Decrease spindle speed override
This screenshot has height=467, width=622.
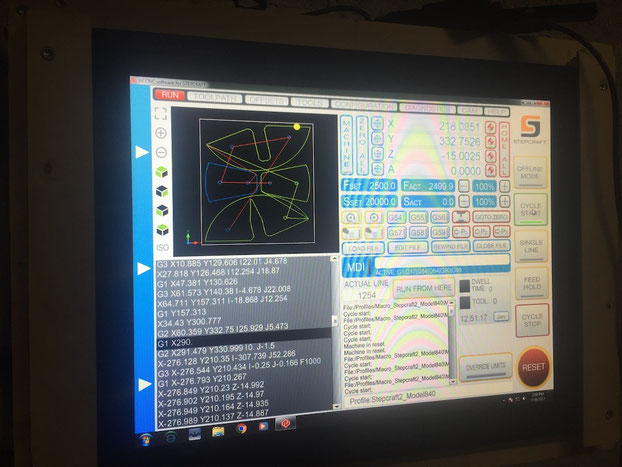pyautogui.click(x=464, y=202)
